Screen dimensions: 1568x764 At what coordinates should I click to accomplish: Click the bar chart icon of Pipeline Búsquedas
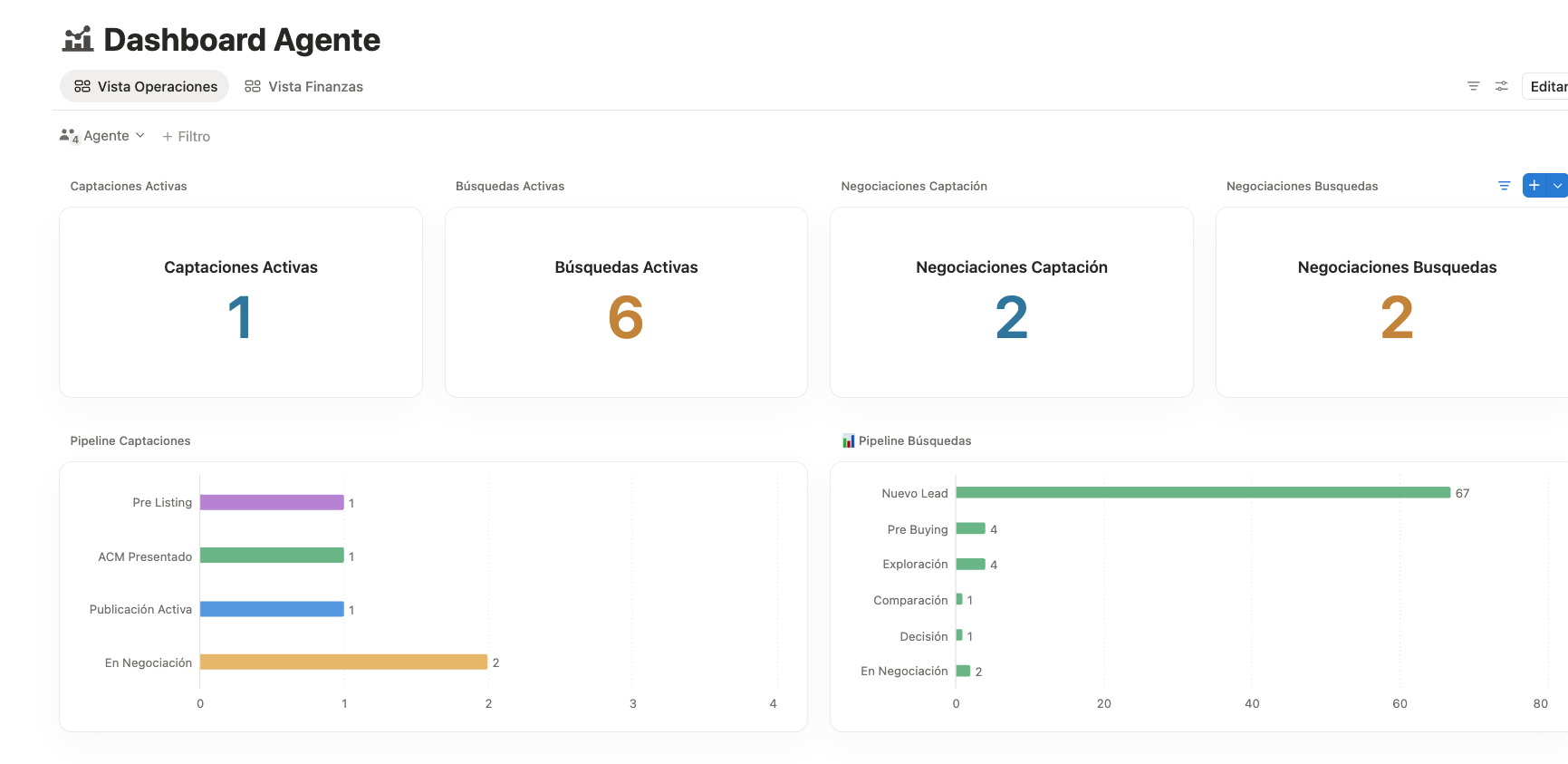[x=849, y=440]
